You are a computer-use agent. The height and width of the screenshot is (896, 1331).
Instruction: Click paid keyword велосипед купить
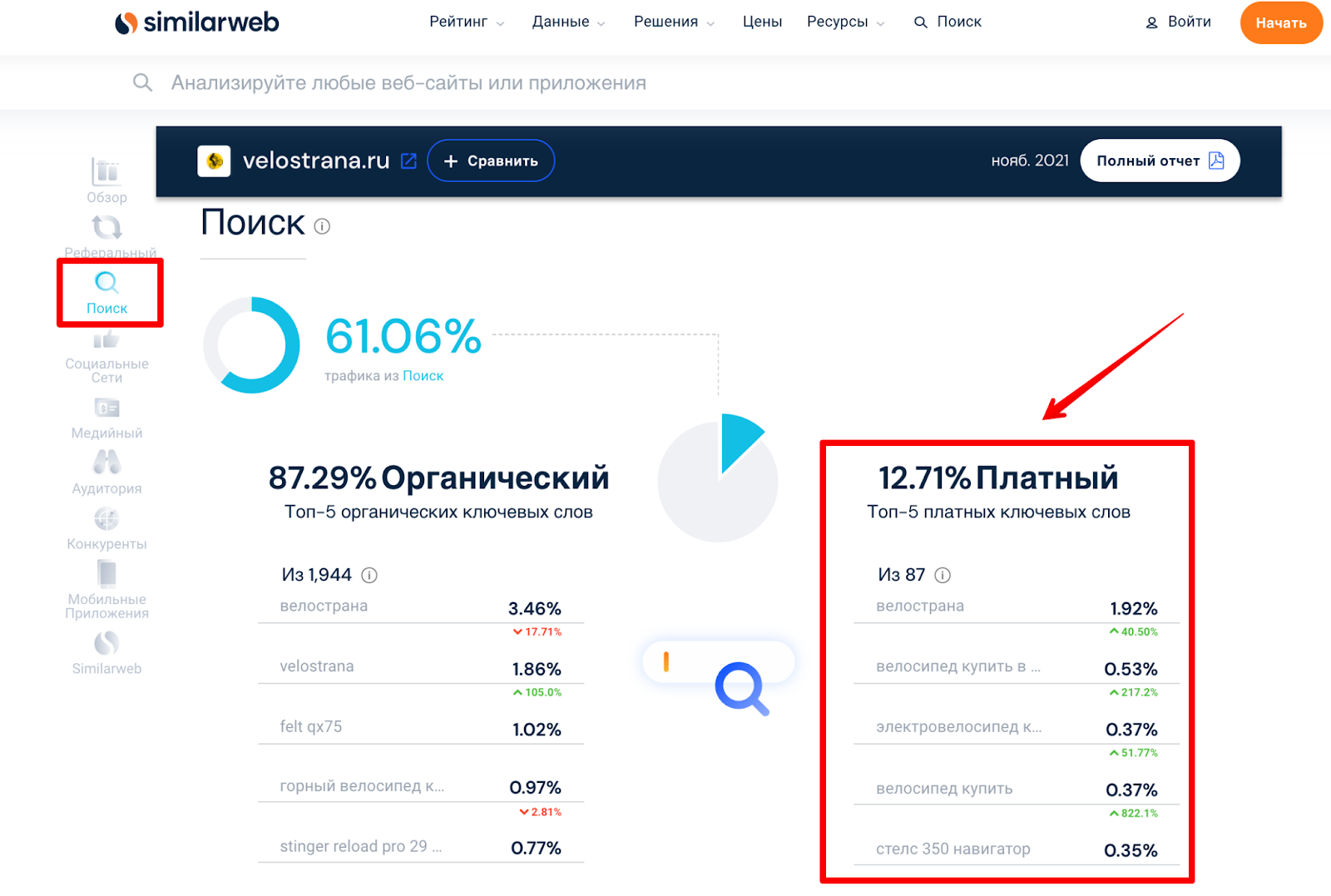point(944,789)
